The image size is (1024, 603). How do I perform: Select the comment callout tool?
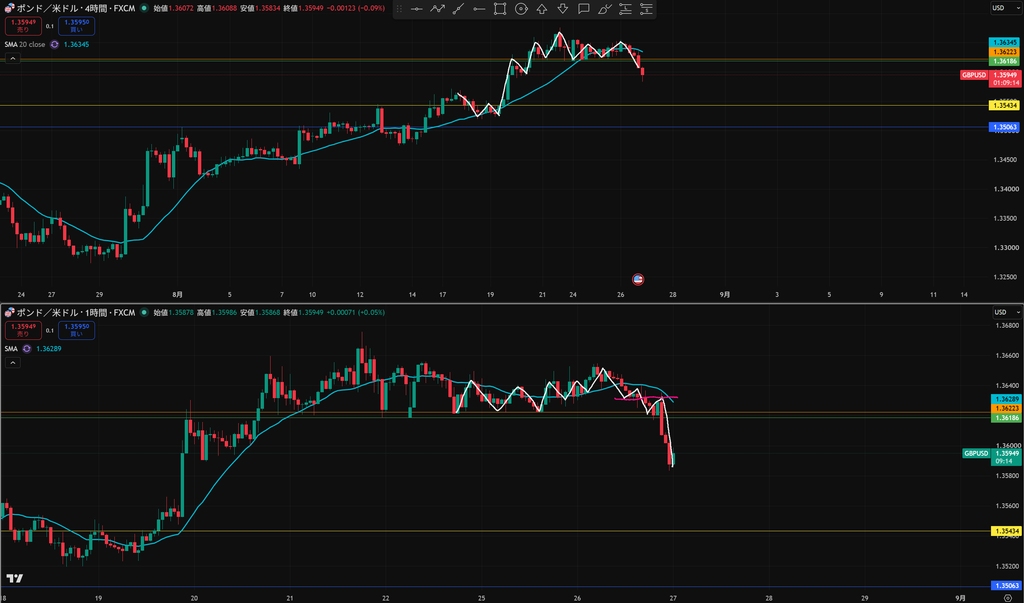tap(583, 9)
